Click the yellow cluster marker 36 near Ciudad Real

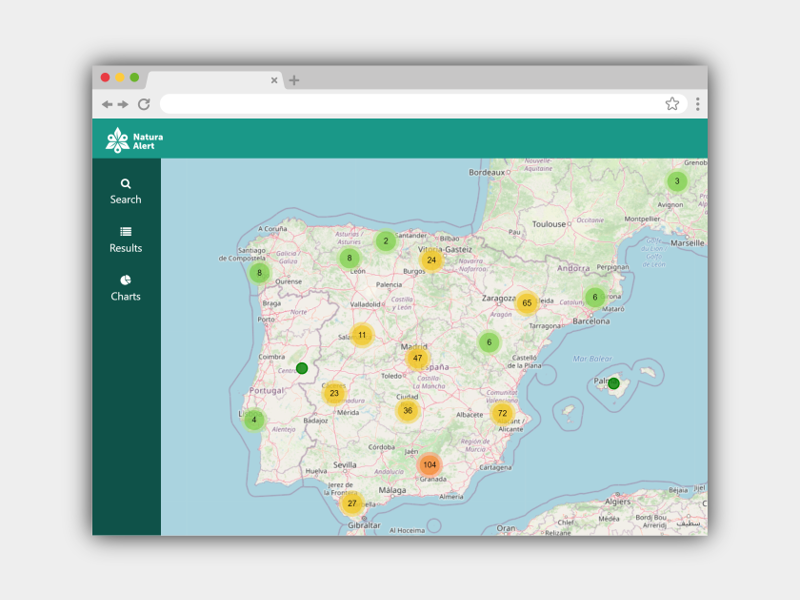point(408,411)
